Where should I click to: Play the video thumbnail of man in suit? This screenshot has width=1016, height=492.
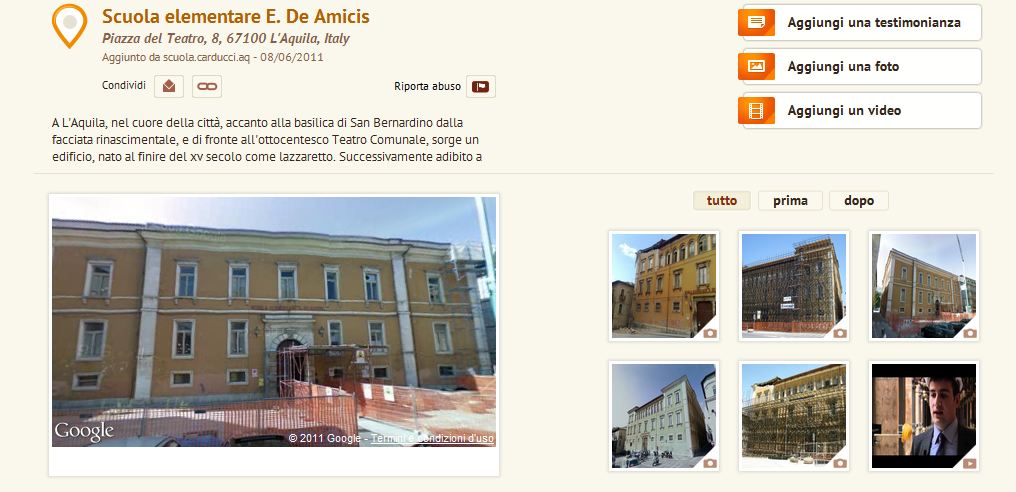point(924,416)
